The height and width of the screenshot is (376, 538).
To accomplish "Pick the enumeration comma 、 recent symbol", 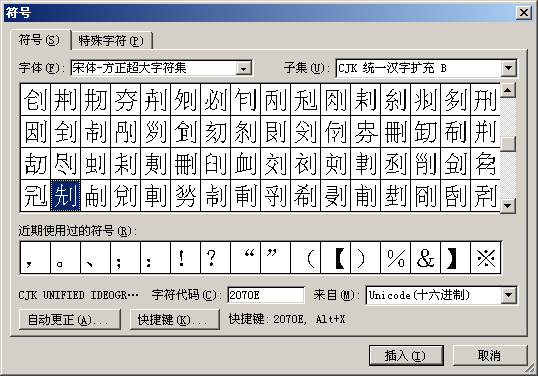I will coord(95,258).
